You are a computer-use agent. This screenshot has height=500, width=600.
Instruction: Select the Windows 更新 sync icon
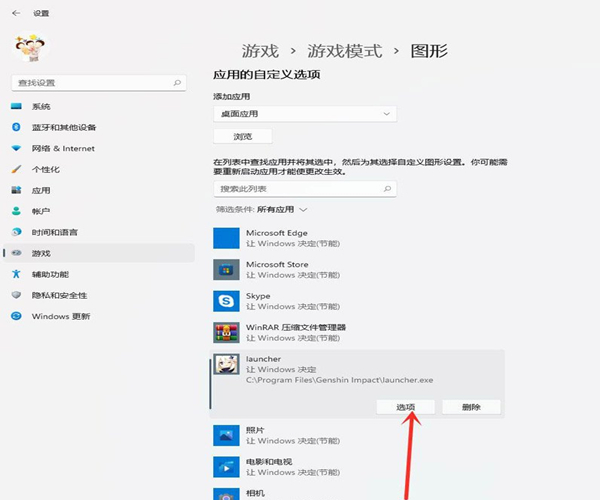(16, 316)
